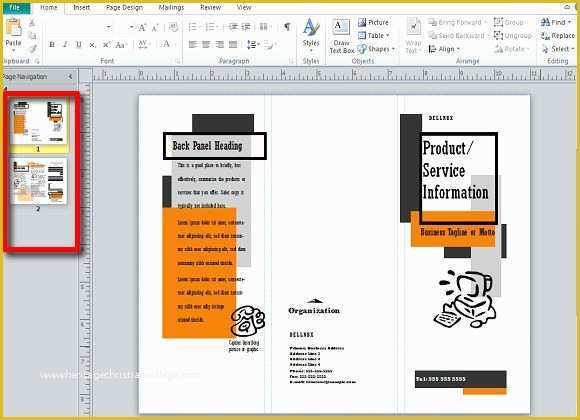Clear all text formatting
Viewport: 580px width, 420px height.
pos(173,27)
